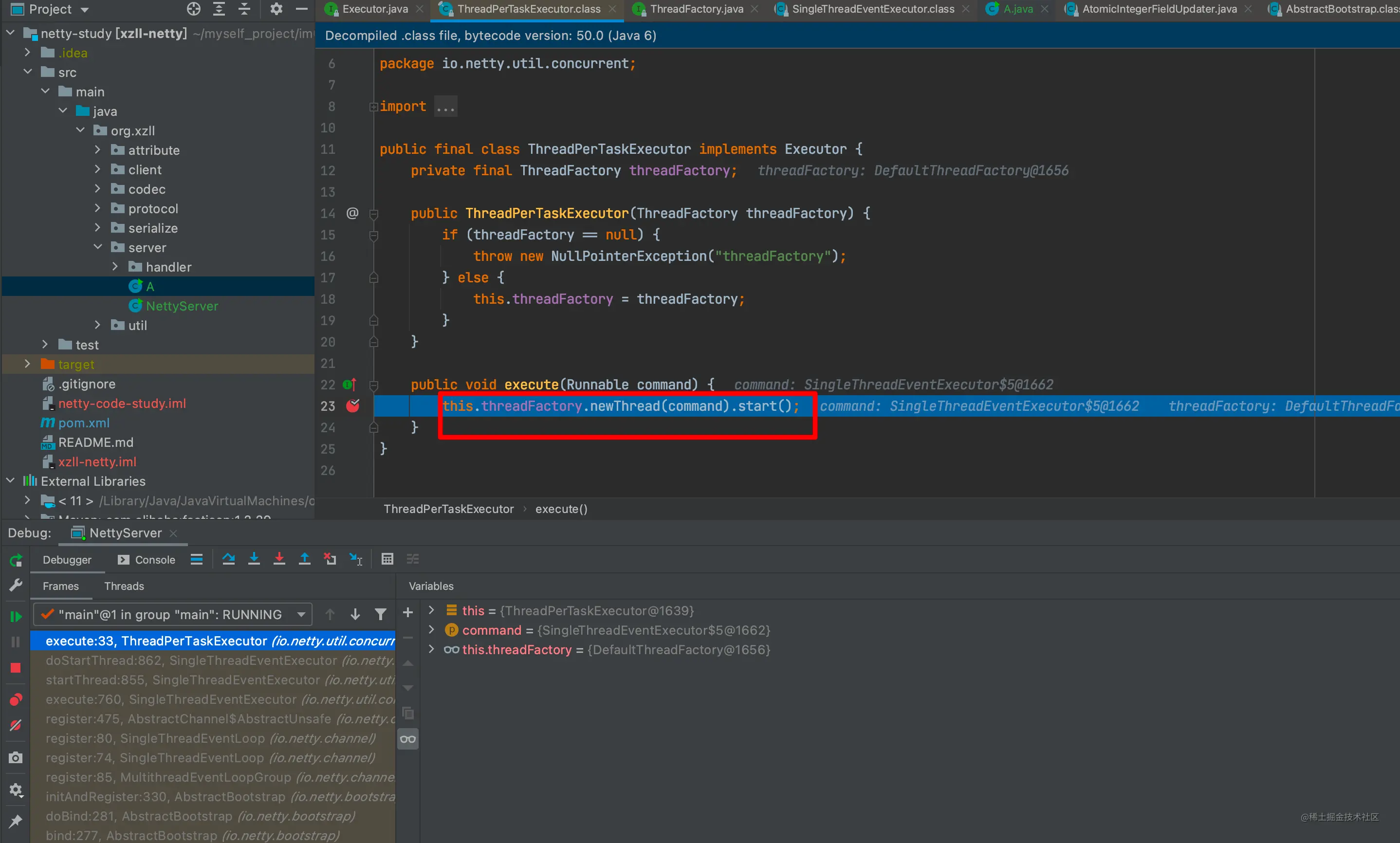Click the camera thread dump icon
This screenshot has height=843, width=1400.
tap(16, 758)
